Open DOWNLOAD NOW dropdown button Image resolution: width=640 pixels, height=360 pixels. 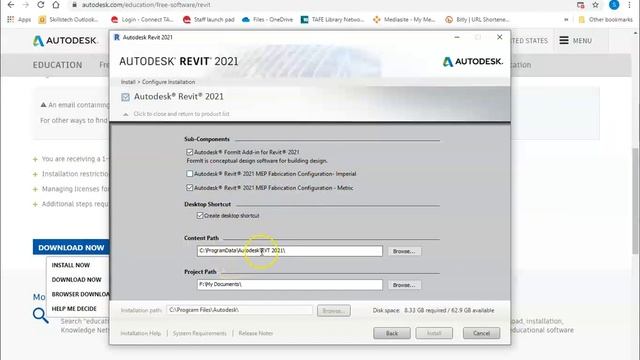(71, 247)
